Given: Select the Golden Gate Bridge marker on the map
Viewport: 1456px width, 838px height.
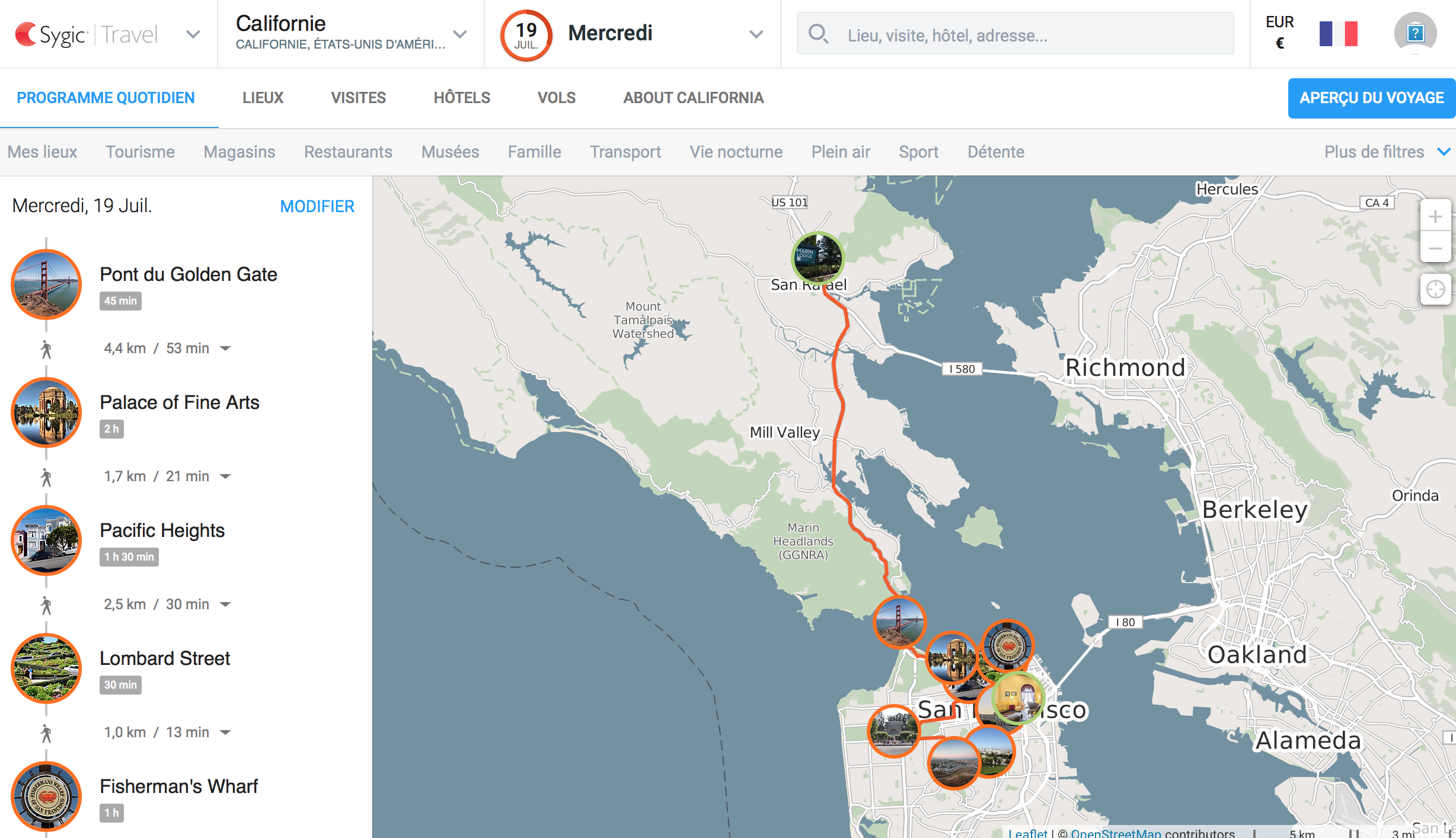Looking at the screenshot, I should (x=901, y=622).
